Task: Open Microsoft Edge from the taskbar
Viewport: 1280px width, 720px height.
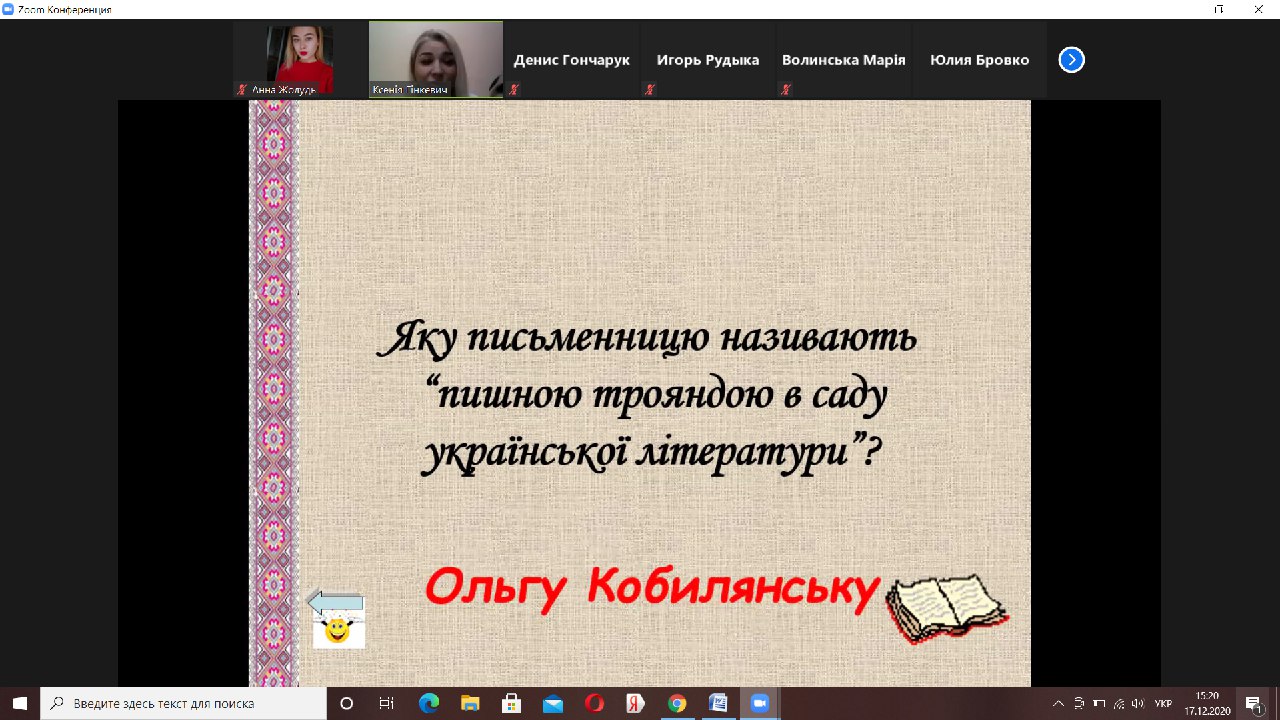Action: [429, 703]
